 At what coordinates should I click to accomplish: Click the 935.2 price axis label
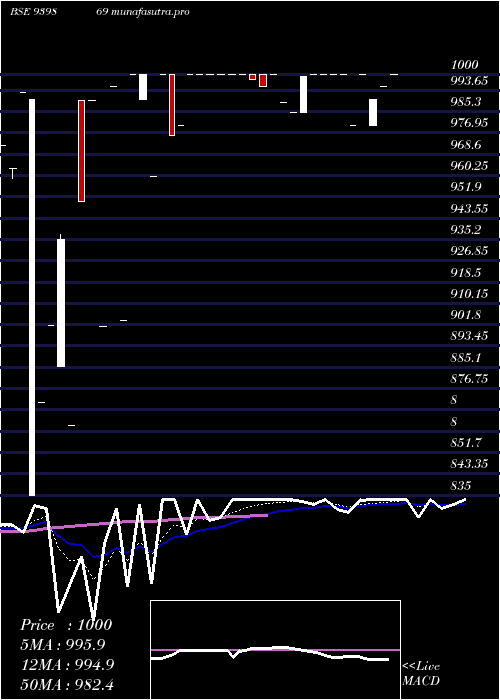point(466,230)
